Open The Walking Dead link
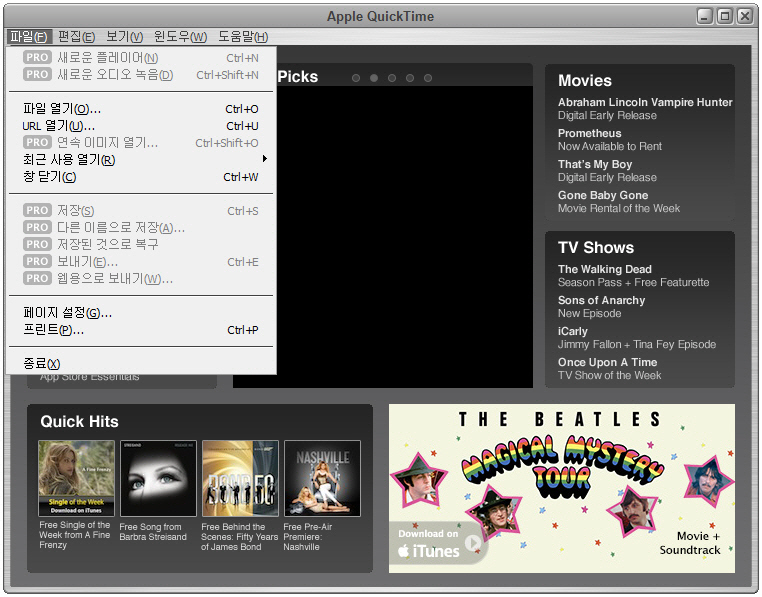The image size is (762, 597). pyautogui.click(x=605, y=269)
